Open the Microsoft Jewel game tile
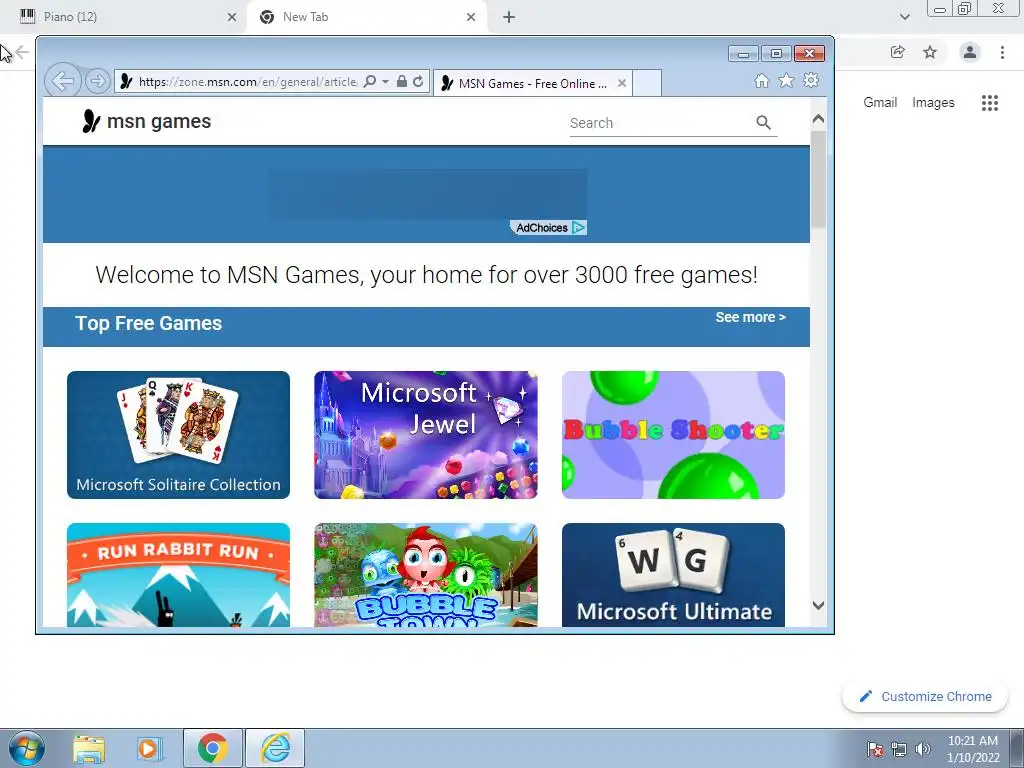 426,435
